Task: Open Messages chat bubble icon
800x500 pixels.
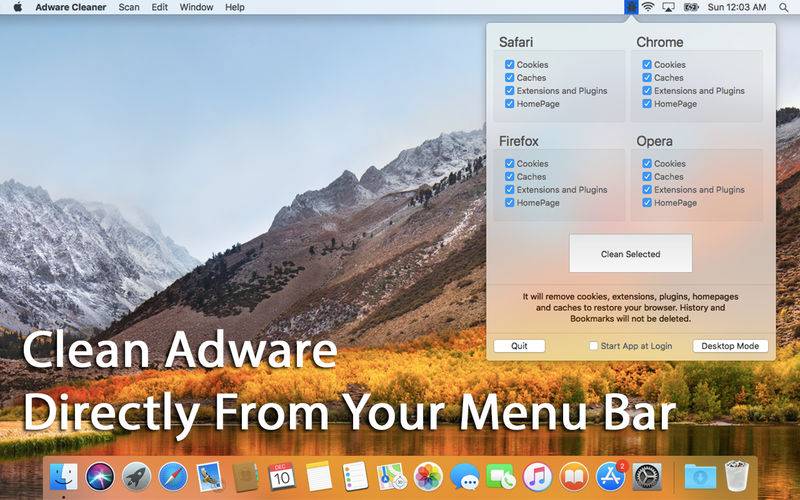Action: pyautogui.click(x=465, y=477)
